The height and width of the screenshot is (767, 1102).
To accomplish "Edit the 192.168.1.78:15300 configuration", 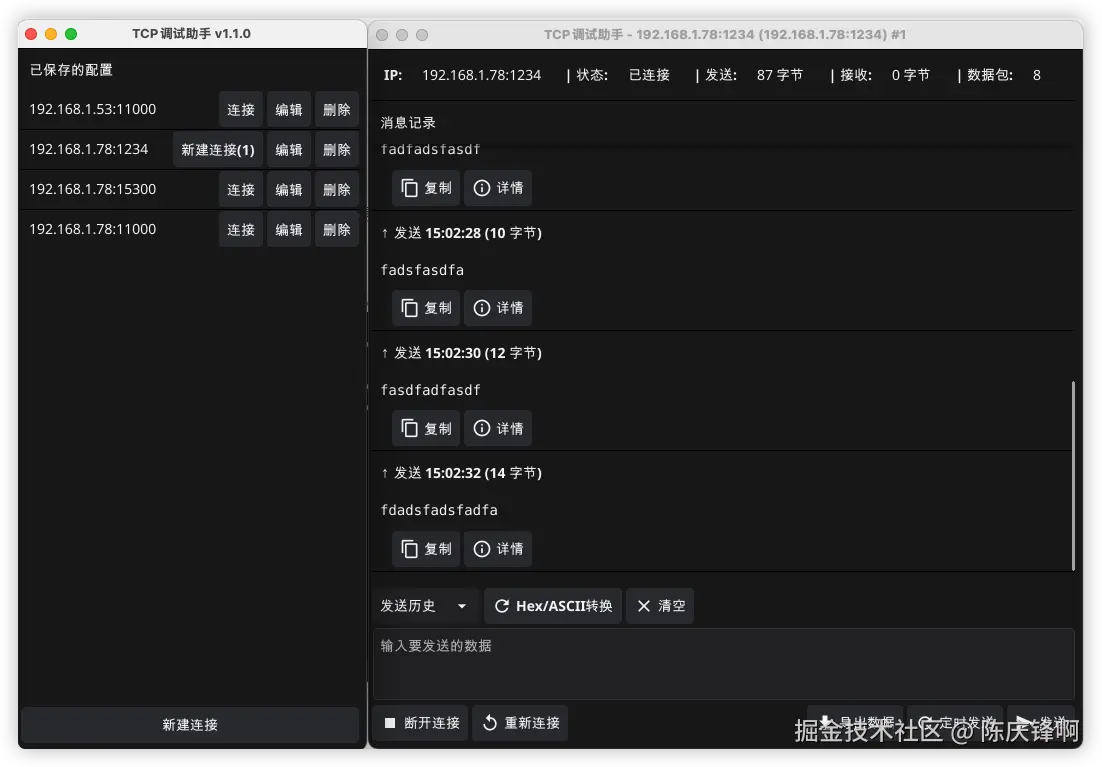I will (288, 189).
